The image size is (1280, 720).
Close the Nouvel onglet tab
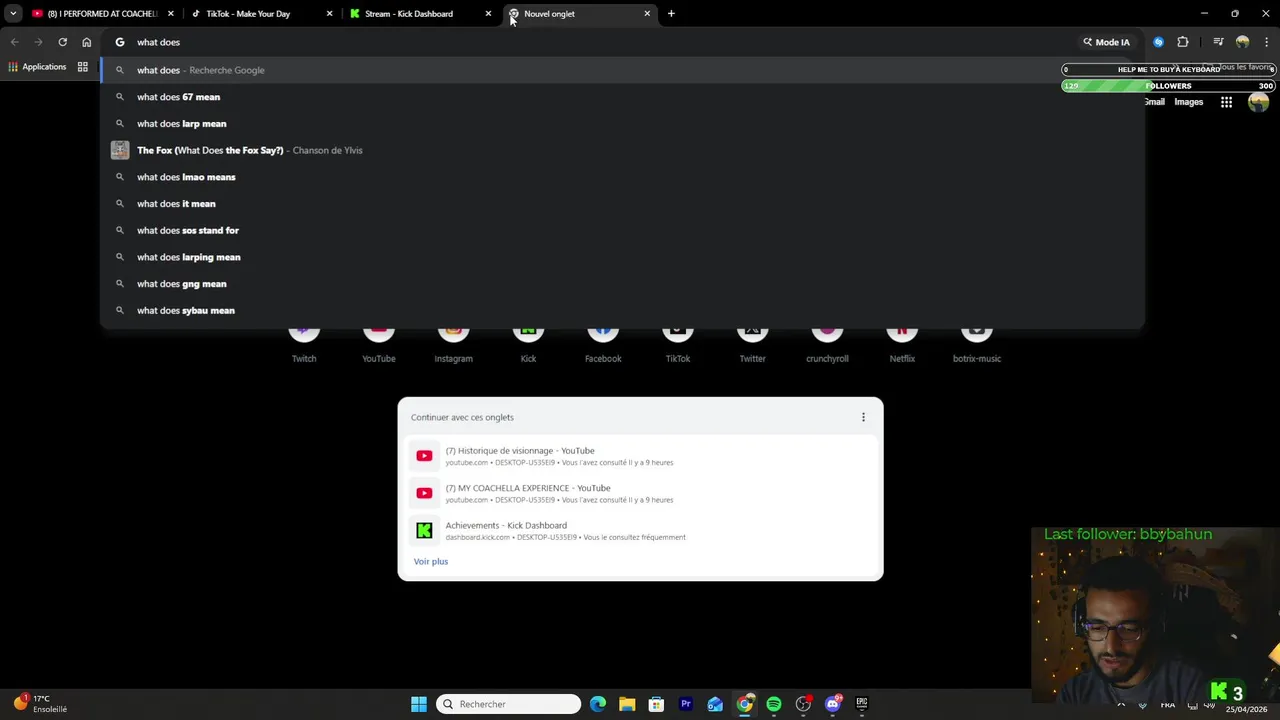[x=647, y=14]
